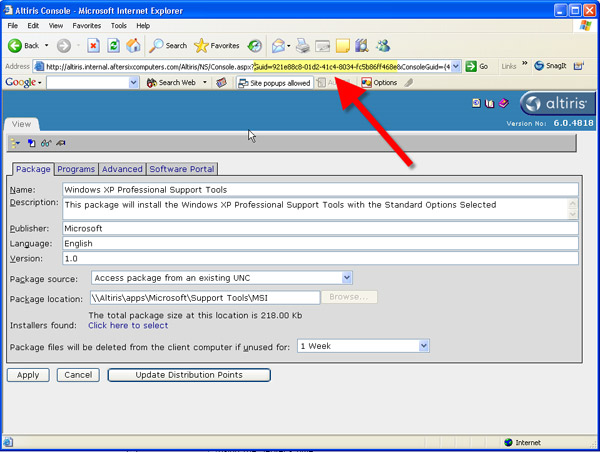Open the Package source dropdown

[x=222, y=278]
